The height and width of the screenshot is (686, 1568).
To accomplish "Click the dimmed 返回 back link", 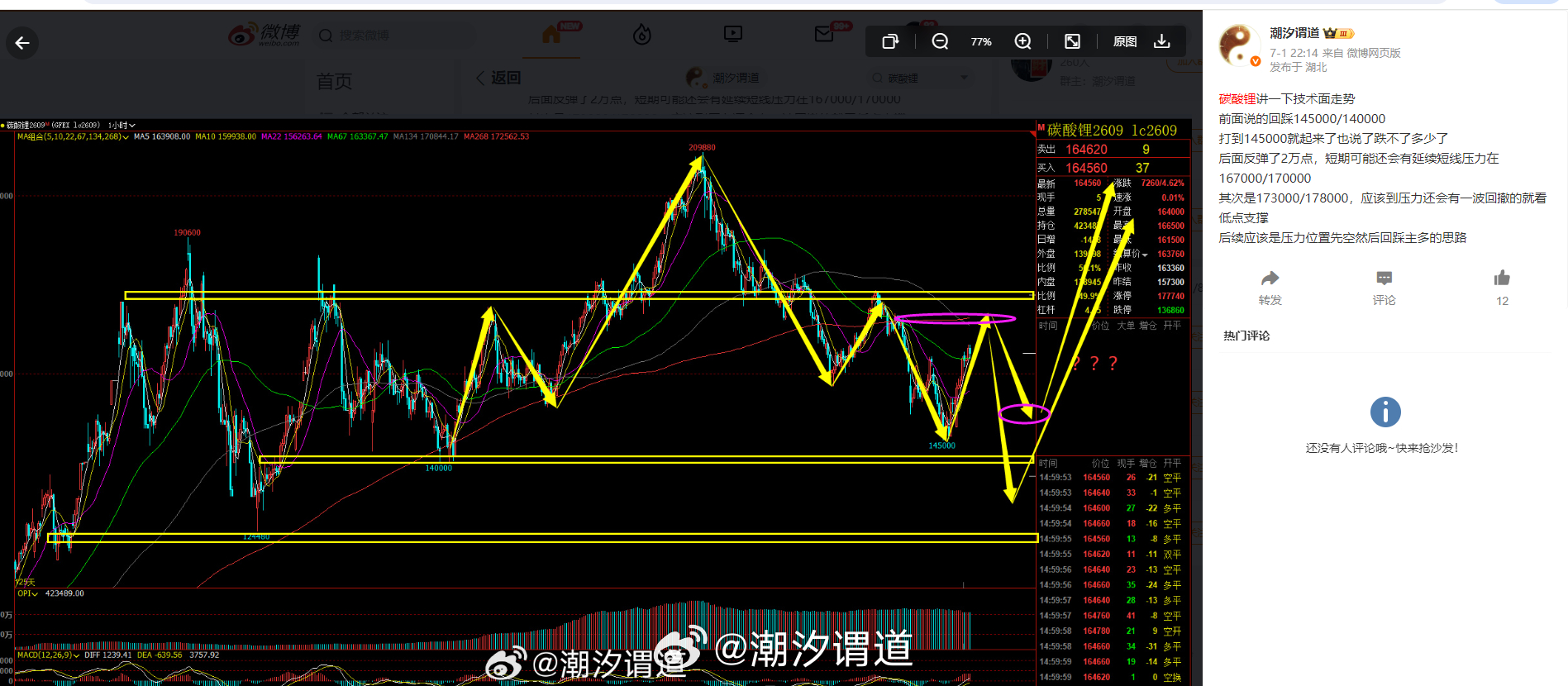I will pyautogui.click(x=498, y=78).
